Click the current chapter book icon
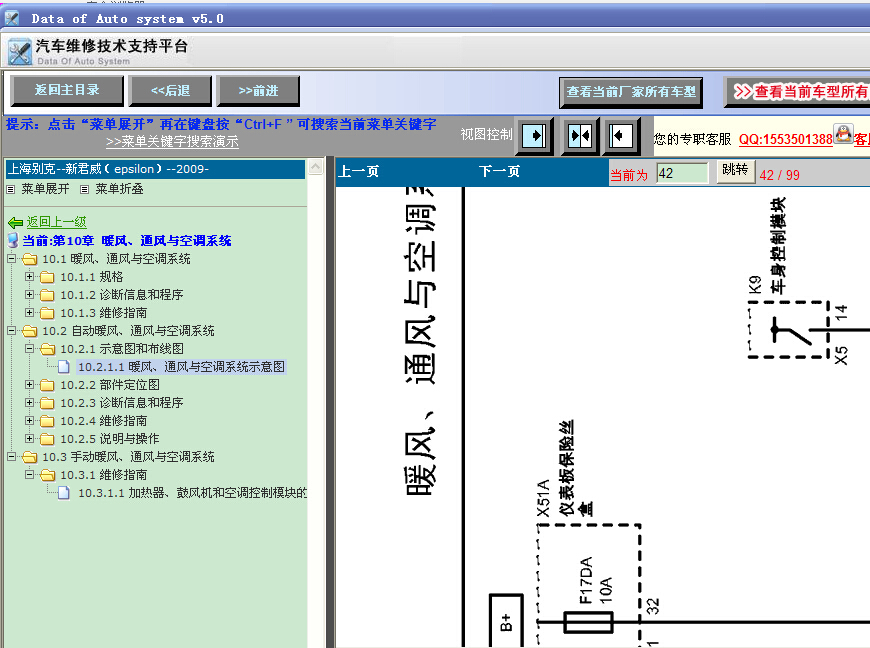Image resolution: width=870 pixels, height=648 pixels. tap(13, 240)
